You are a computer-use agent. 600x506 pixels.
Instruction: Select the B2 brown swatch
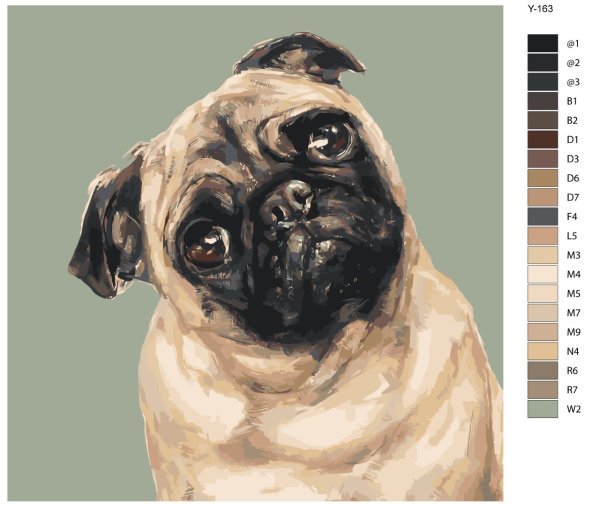tap(542, 120)
